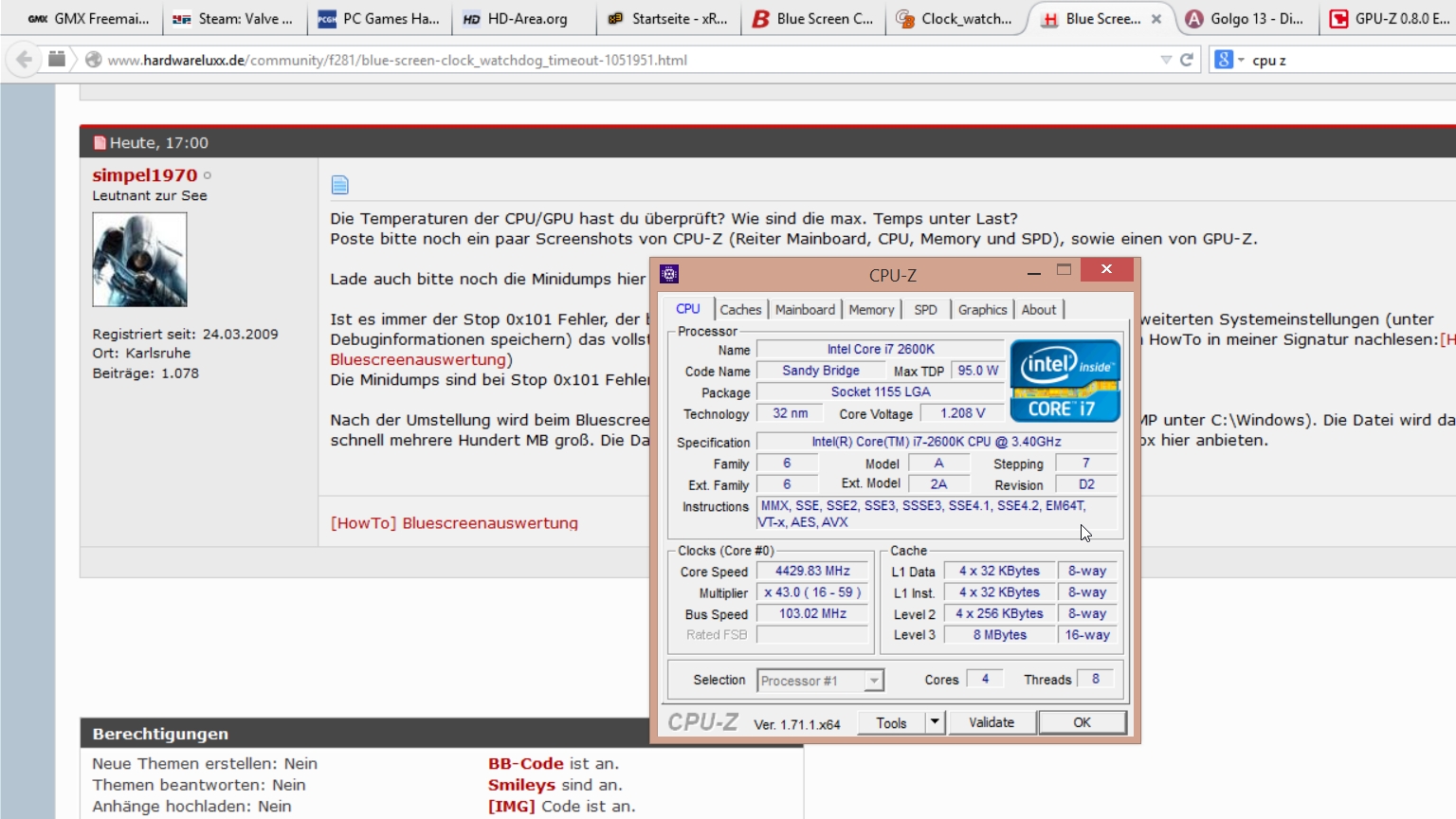Open the Mainboard tab
The width and height of the screenshot is (1456, 819).
pos(805,310)
